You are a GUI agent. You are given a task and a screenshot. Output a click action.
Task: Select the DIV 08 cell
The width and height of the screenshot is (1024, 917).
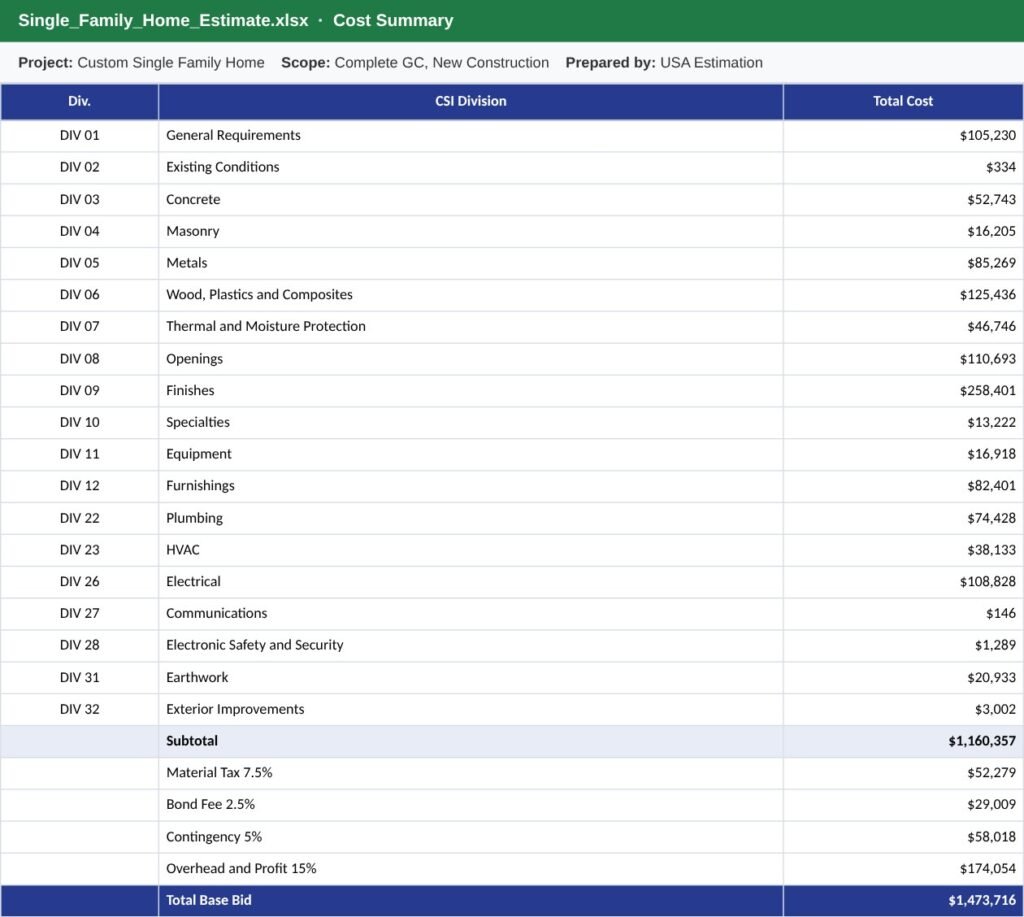click(79, 359)
